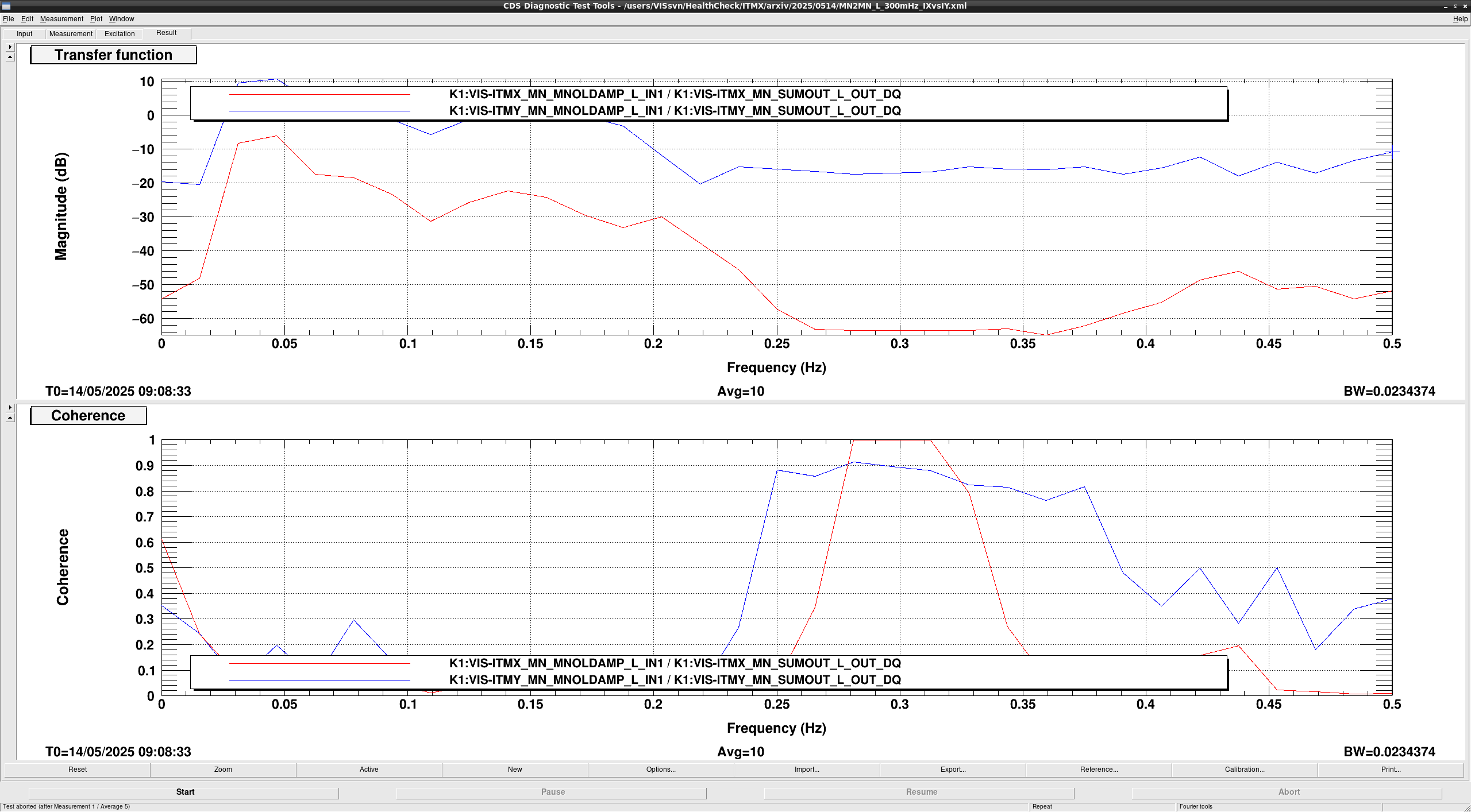Start the measurement
This screenshot has height=812, width=1471.
pos(184,792)
